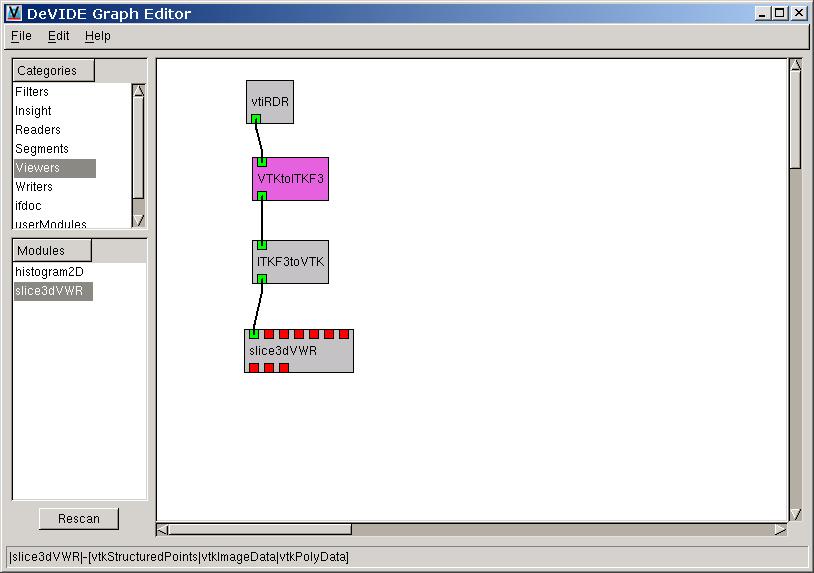Screen dimensions: 814x573
Task: Choose slice3dVWR in Modules list
Action: tap(53, 291)
